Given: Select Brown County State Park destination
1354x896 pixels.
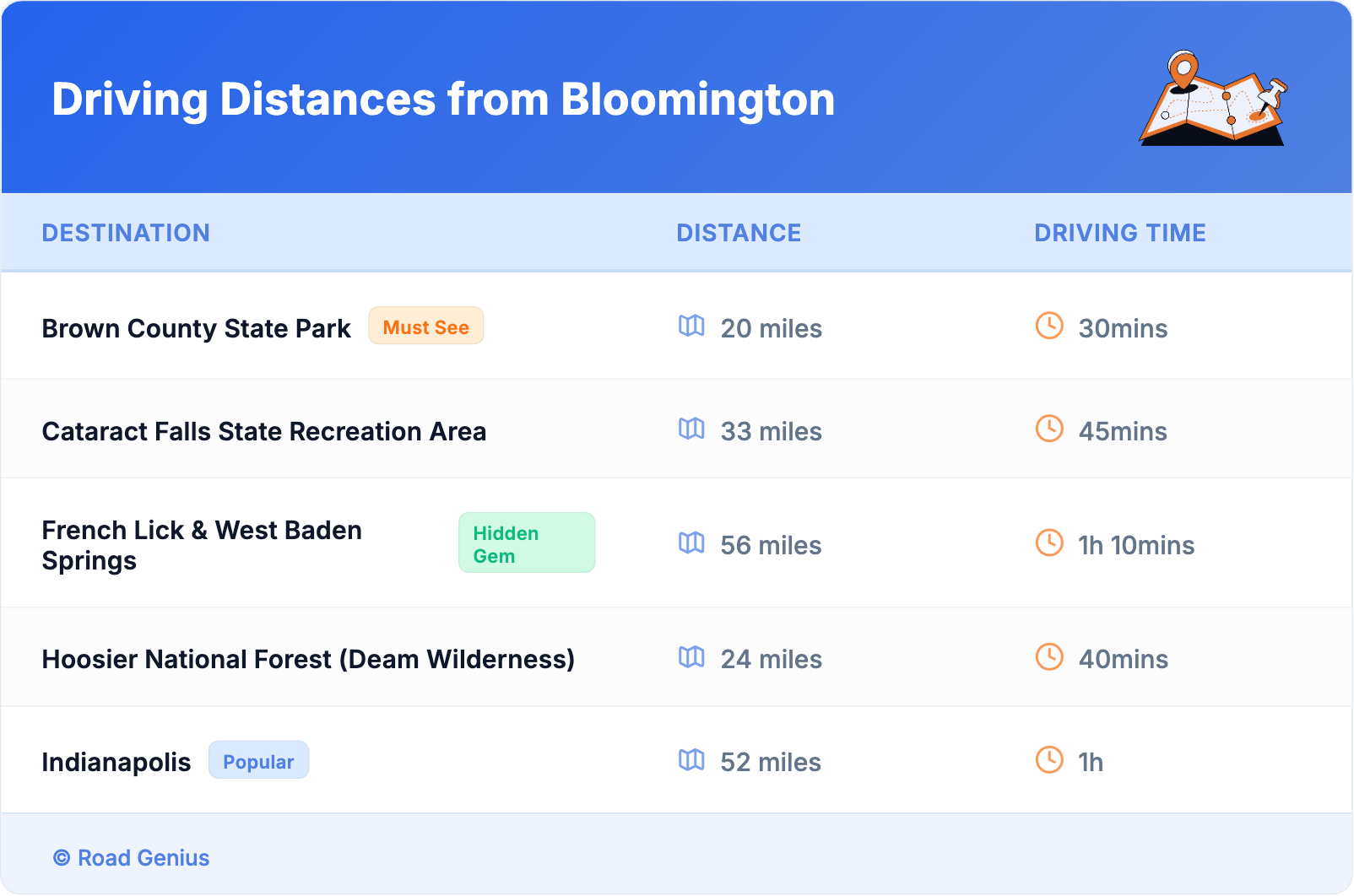Looking at the screenshot, I should (x=196, y=328).
